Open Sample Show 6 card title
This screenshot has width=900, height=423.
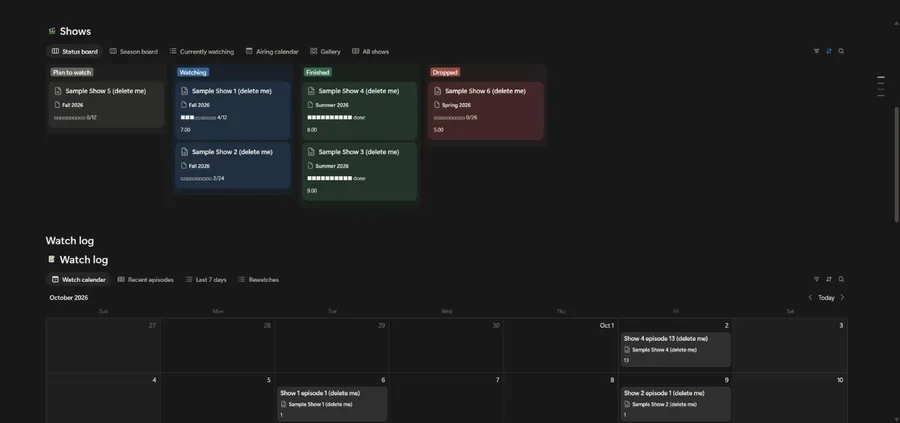[485, 91]
